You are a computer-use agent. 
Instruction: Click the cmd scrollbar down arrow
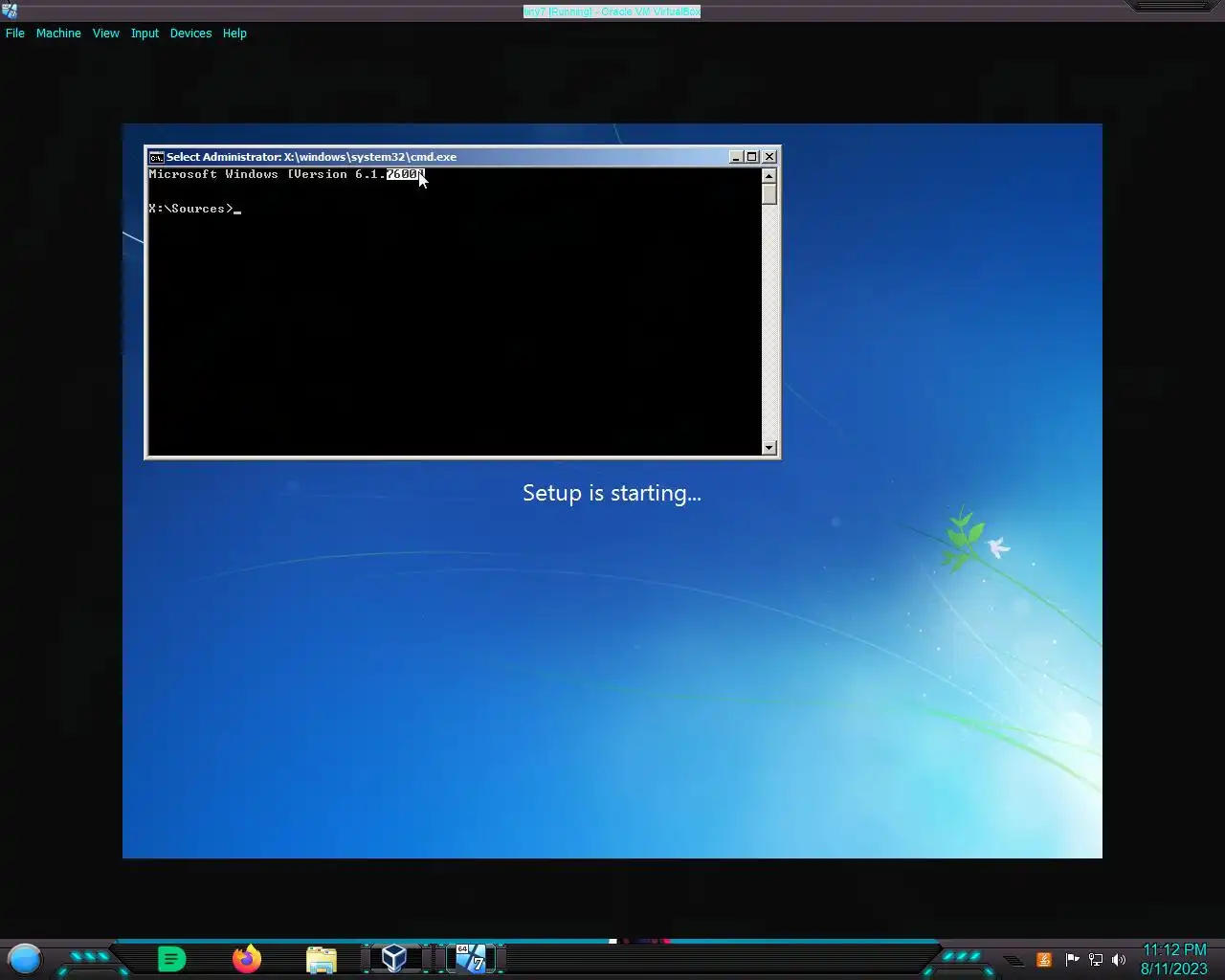click(768, 448)
